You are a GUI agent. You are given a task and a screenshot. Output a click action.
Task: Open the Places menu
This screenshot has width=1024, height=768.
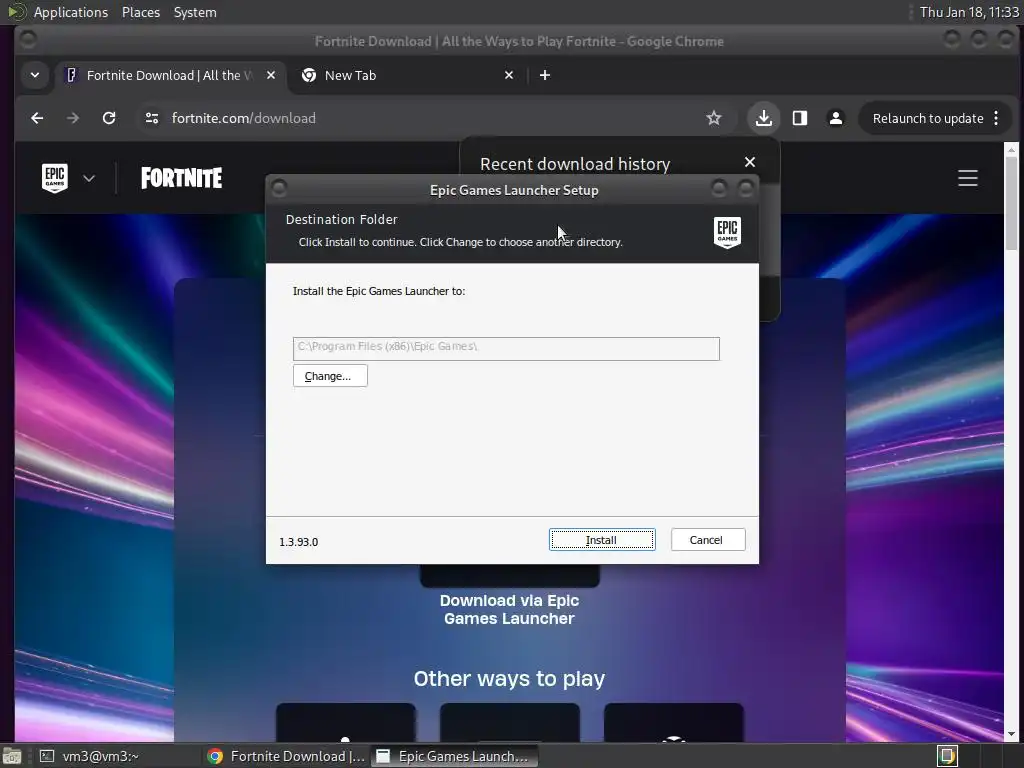click(x=141, y=12)
